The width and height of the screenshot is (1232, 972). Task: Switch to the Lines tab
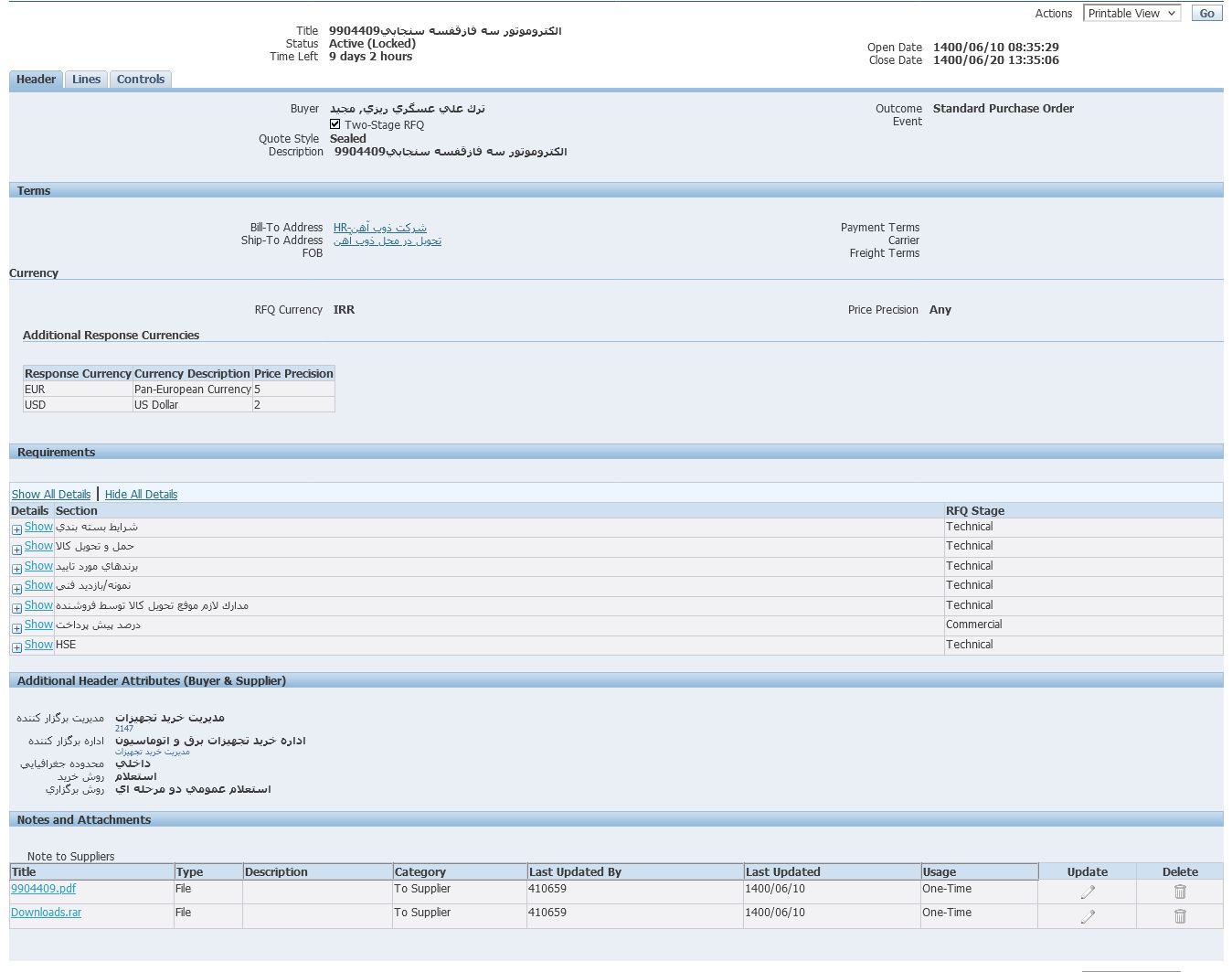[x=86, y=80]
